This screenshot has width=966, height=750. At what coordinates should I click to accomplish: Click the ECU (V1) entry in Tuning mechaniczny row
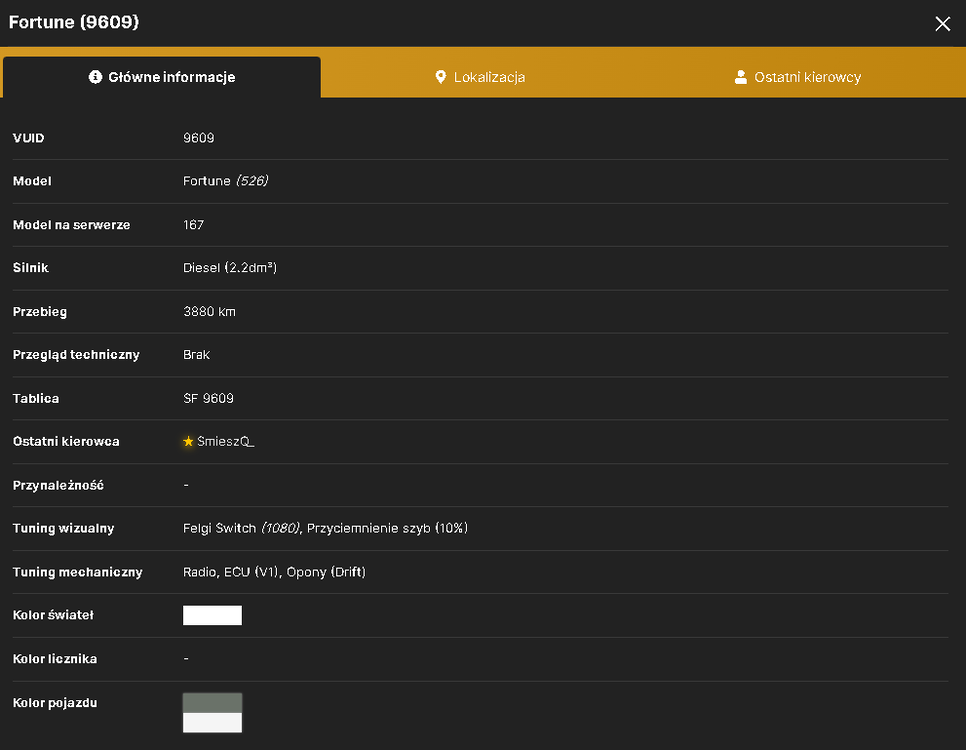click(252, 572)
